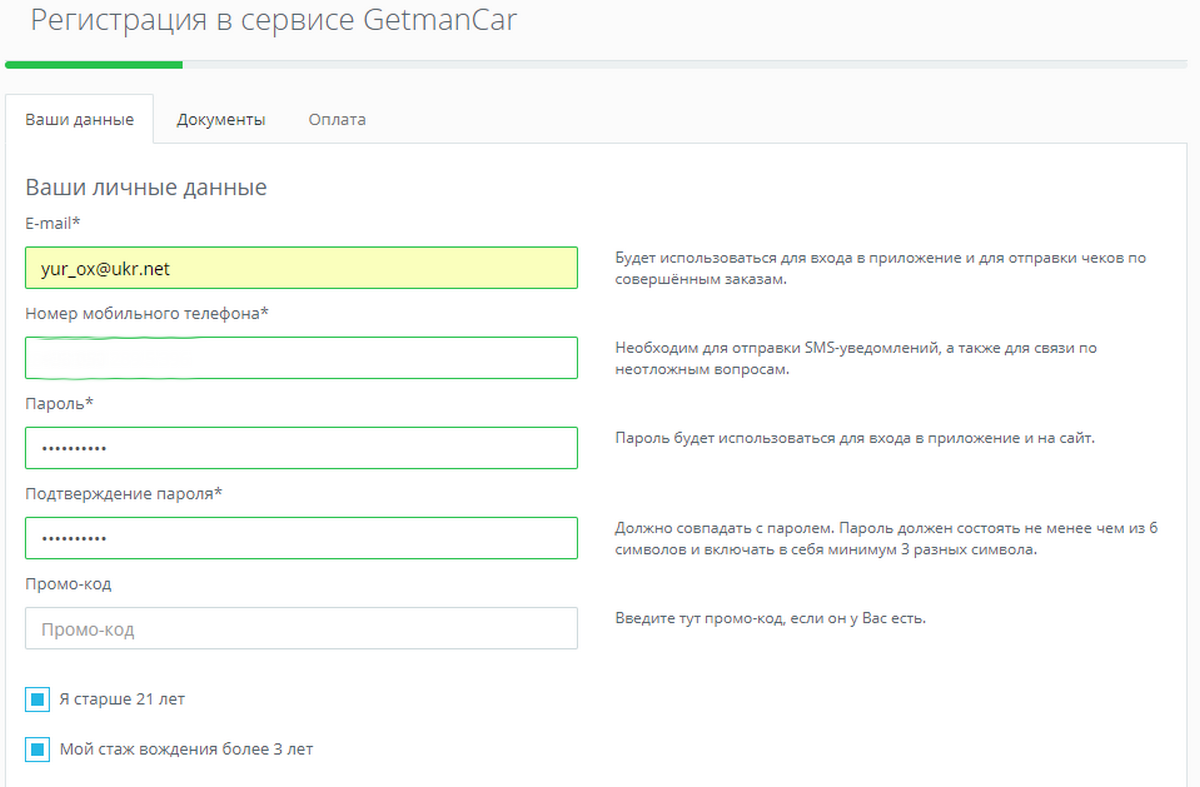The width and height of the screenshot is (1200, 787).
Task: Click the empty Промо-код input box
Action: coord(301,629)
